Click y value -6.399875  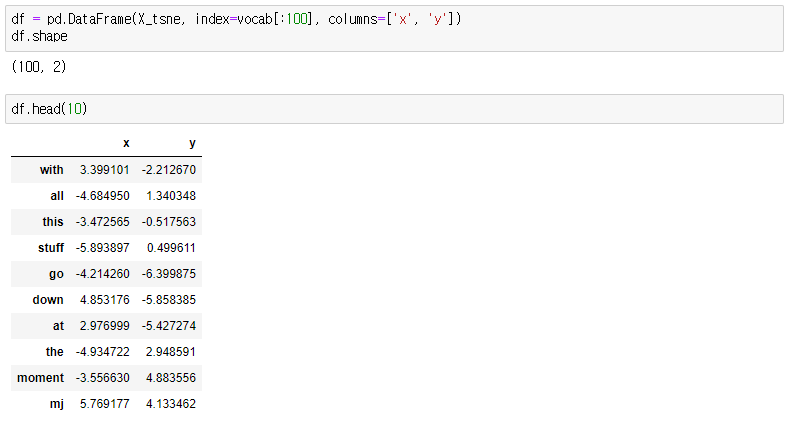pos(169,274)
